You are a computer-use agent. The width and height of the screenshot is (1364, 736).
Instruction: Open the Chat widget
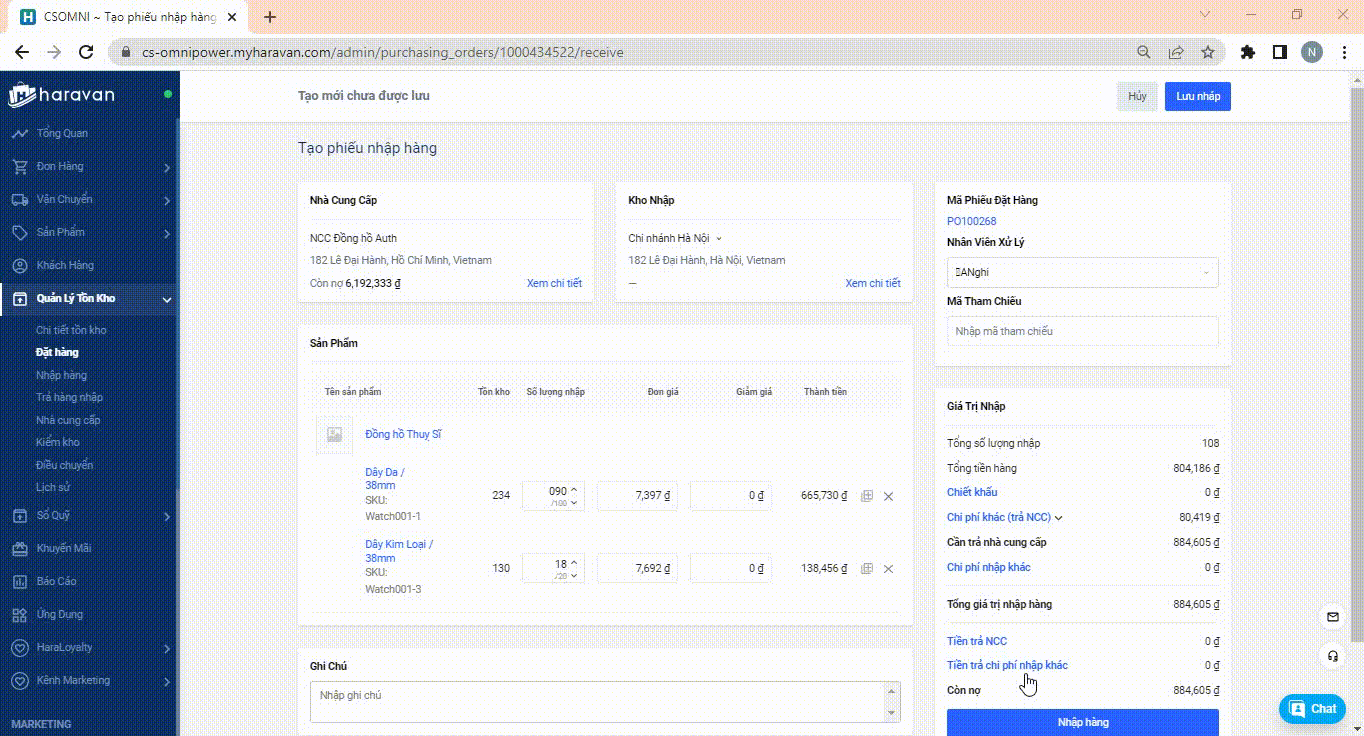[x=1312, y=709]
